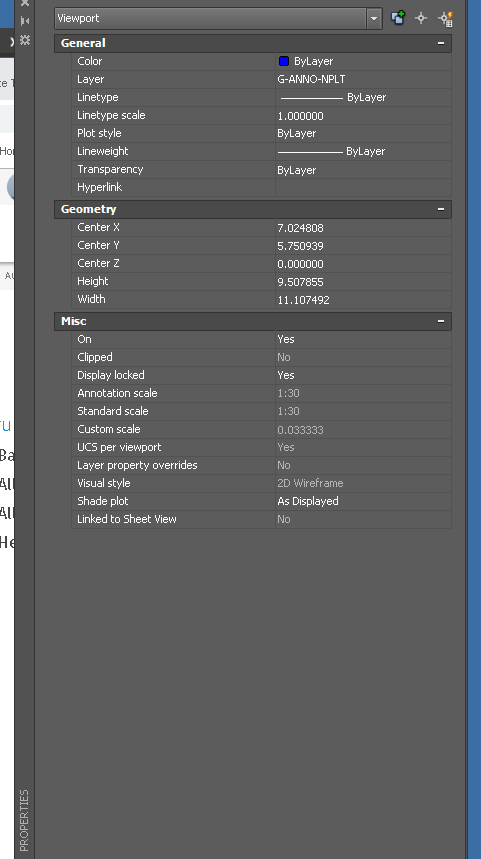Click the Standard scale value 1:30
481x859 pixels.
pos(288,411)
